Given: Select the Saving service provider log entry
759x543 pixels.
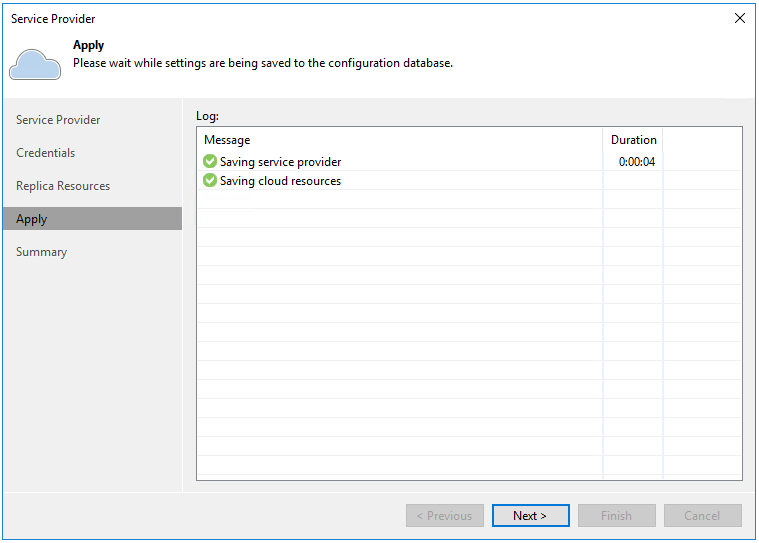Looking at the screenshot, I should click(x=281, y=162).
